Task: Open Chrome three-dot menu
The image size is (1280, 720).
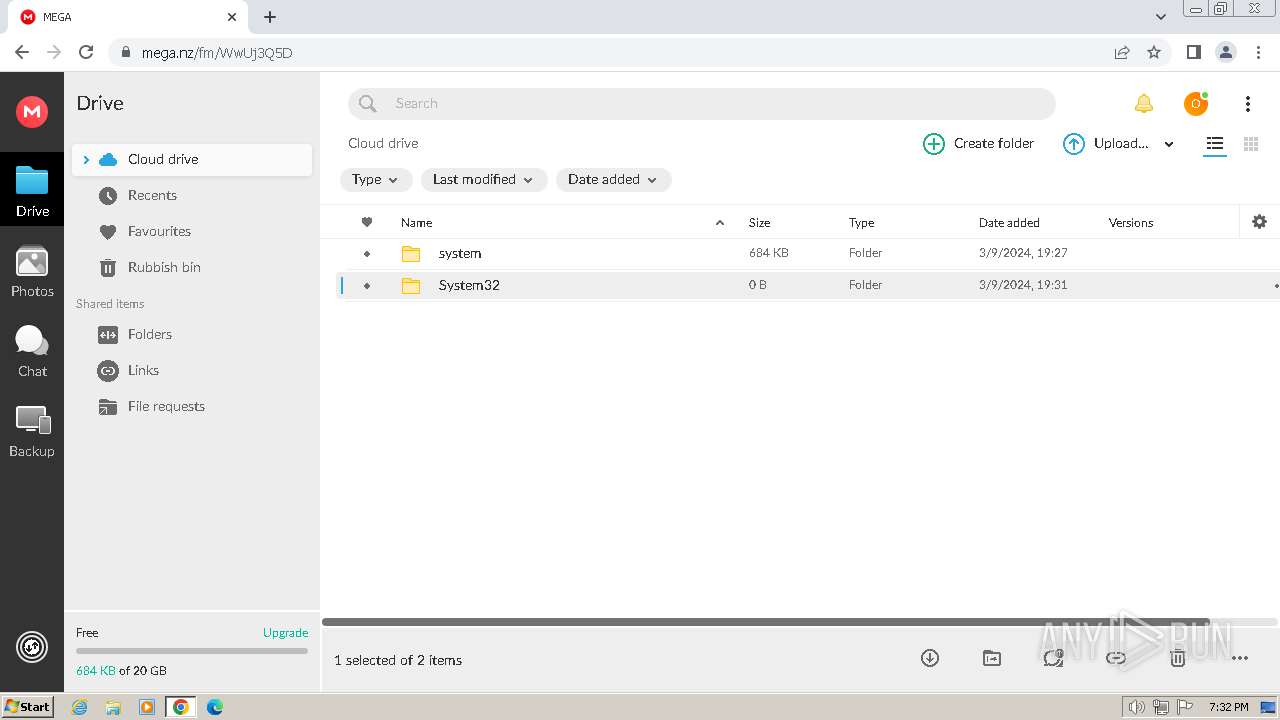Action: coord(1258,52)
